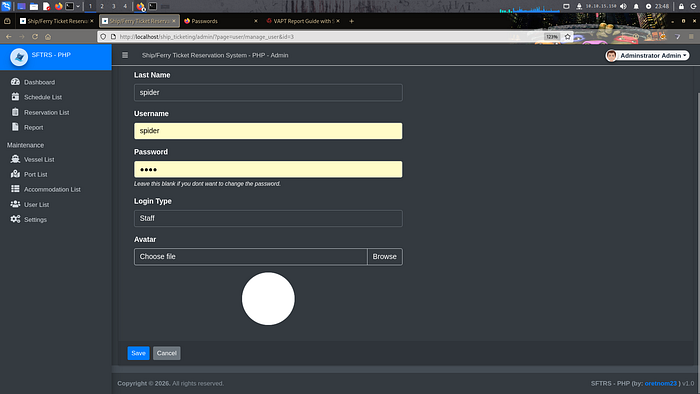Open the Kali applications menu icon
700x394 pixels.
click(x=6, y=6)
